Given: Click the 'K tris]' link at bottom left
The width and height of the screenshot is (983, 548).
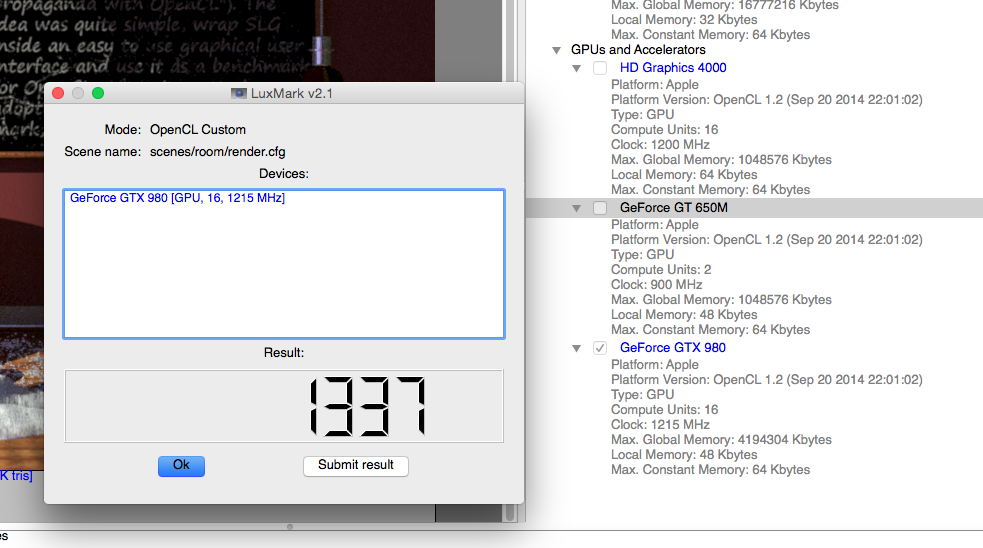Looking at the screenshot, I should [x=16, y=476].
